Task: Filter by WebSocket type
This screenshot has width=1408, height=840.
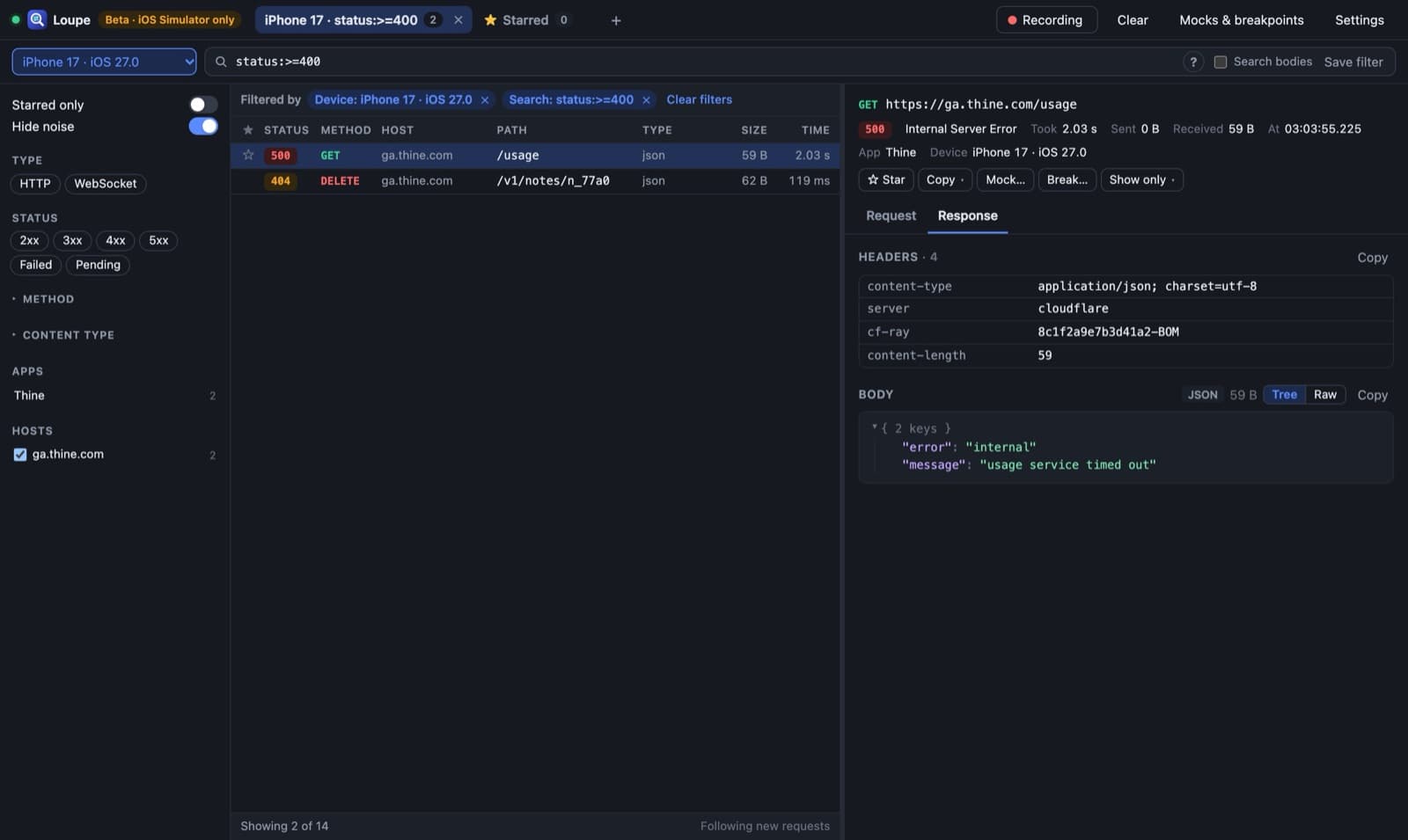Action: click(x=106, y=184)
